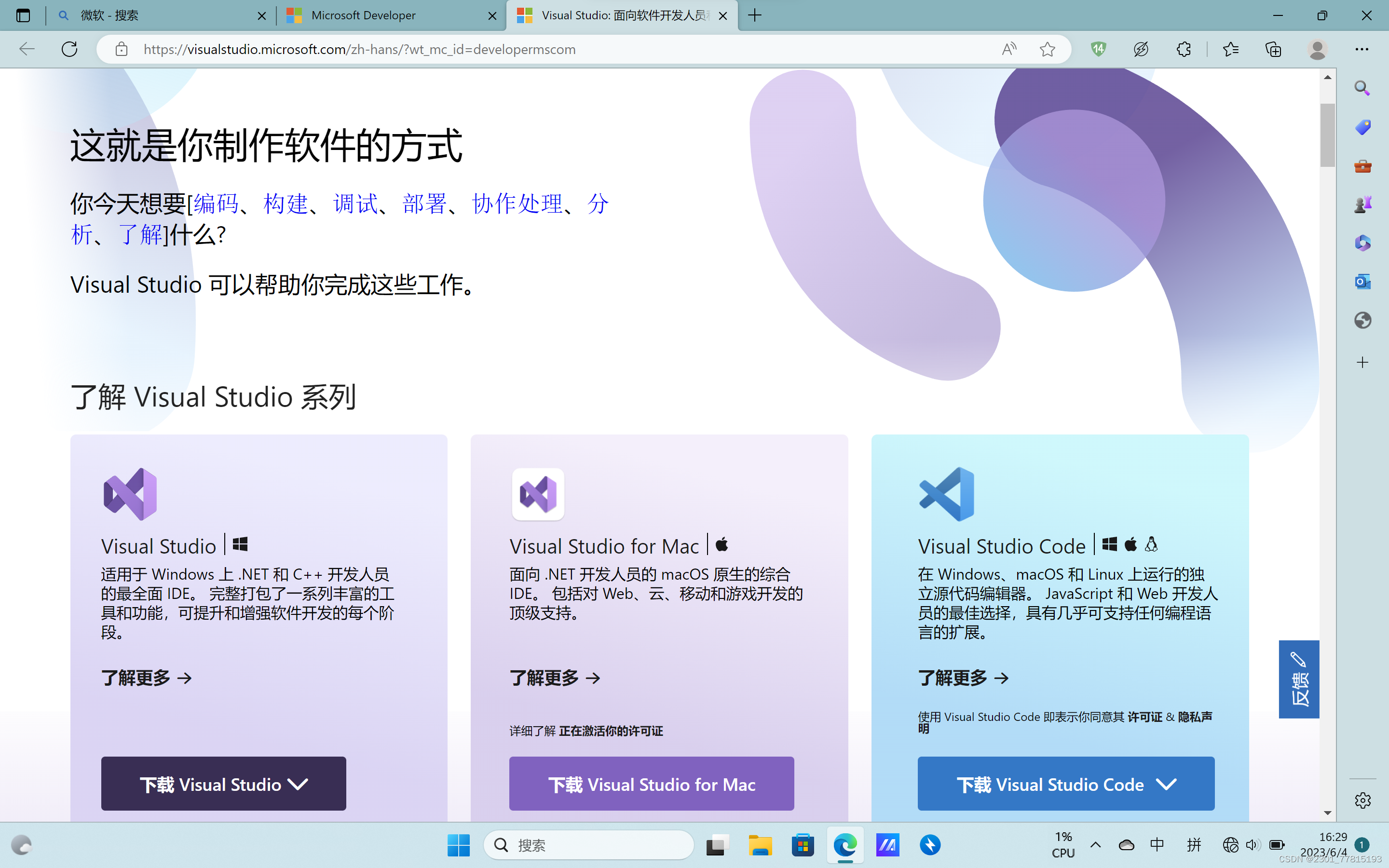The image size is (1389, 868).
Task: Click 下载 Visual Studio for Mac button
Action: click(x=651, y=784)
